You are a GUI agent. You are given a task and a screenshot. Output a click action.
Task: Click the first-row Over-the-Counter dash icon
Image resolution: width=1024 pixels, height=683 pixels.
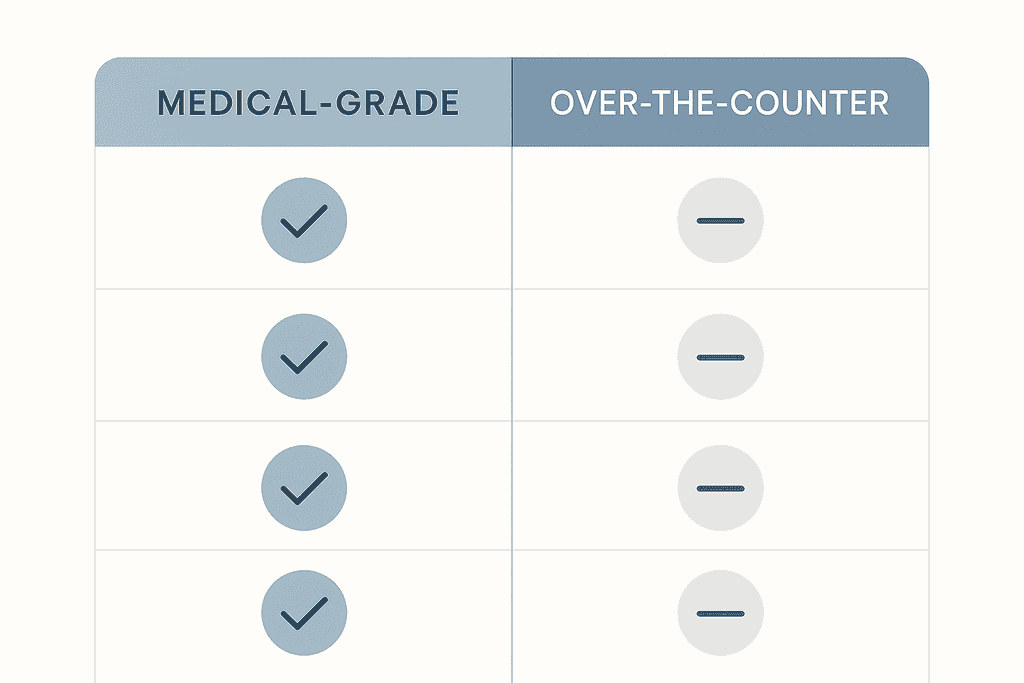(x=720, y=221)
